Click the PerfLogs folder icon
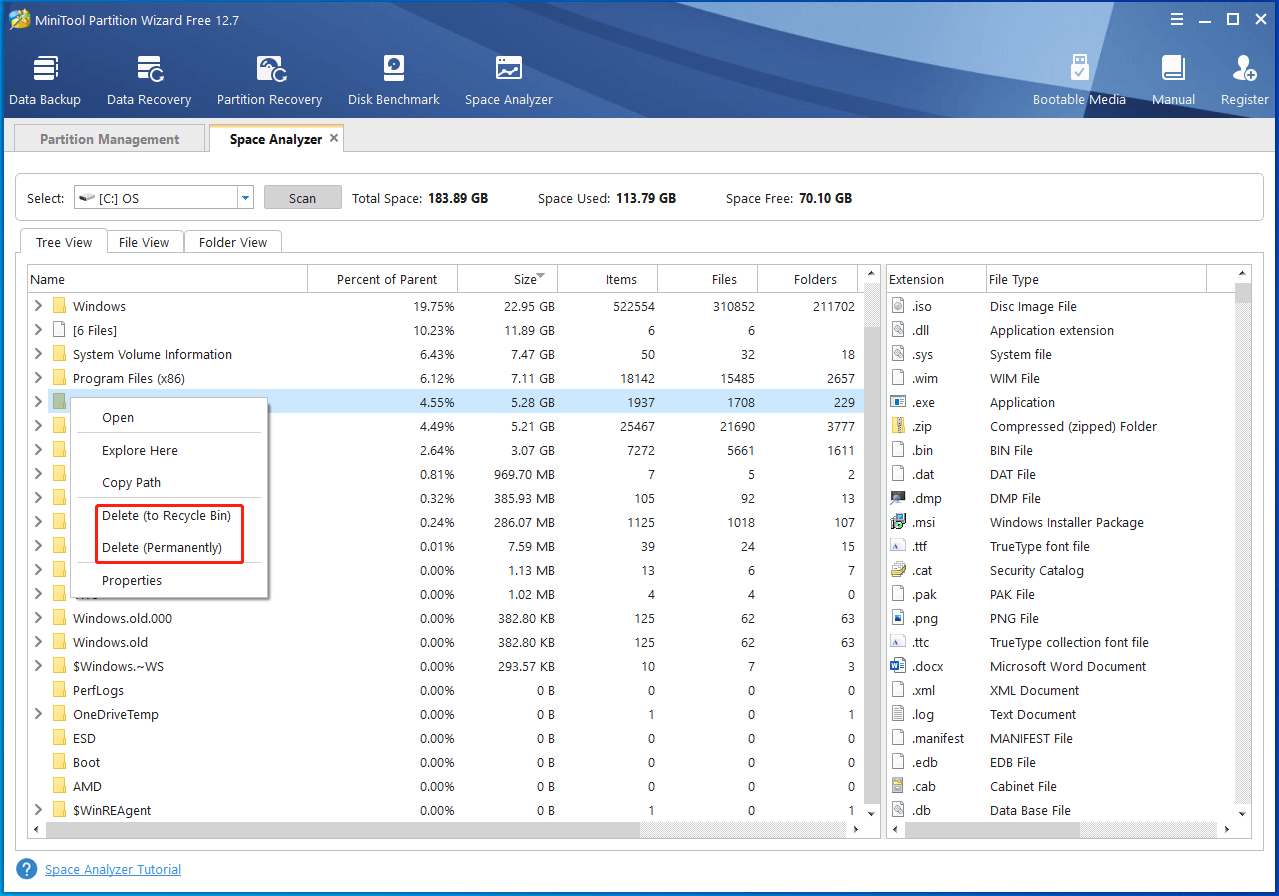 click(x=60, y=690)
